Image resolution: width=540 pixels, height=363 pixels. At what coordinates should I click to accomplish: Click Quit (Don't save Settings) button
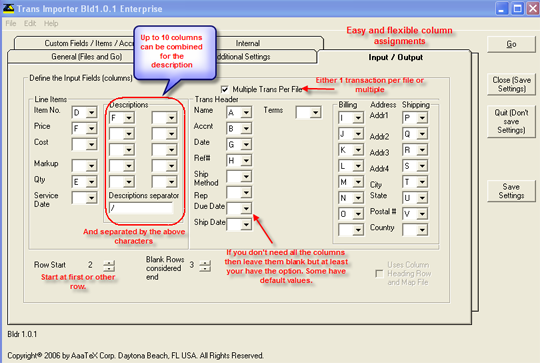[511, 121]
